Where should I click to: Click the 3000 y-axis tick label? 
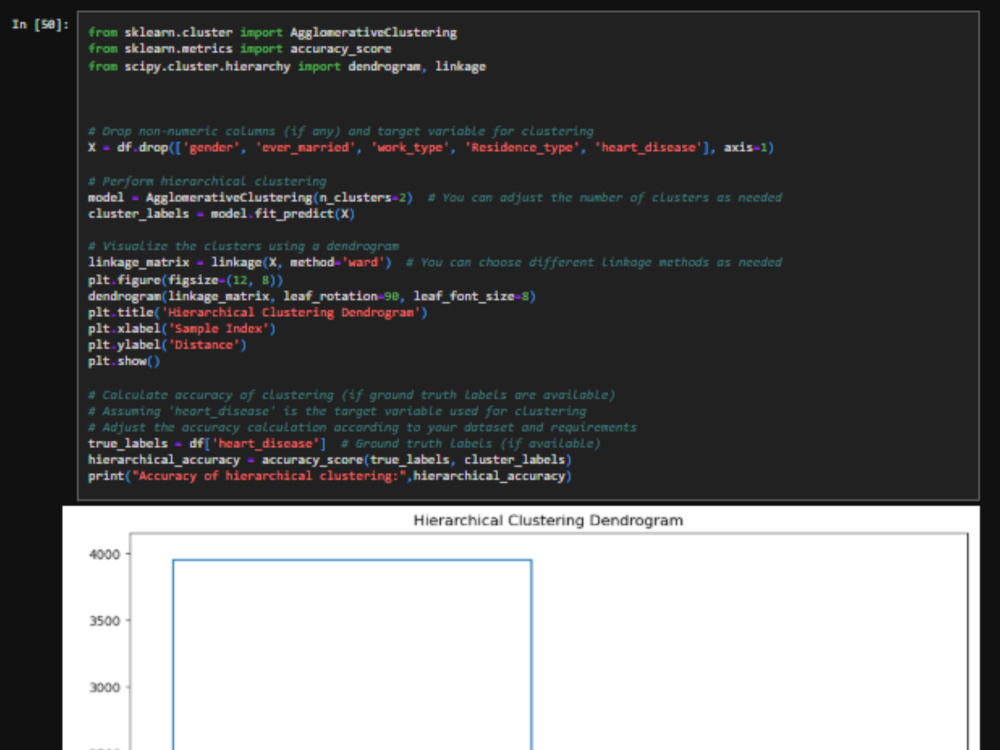[105, 688]
